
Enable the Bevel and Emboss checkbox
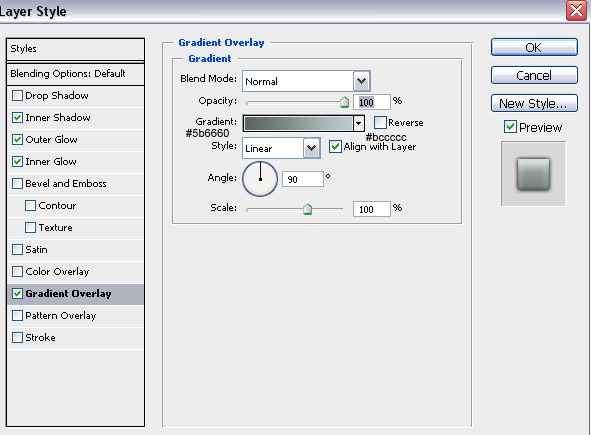tap(17, 184)
